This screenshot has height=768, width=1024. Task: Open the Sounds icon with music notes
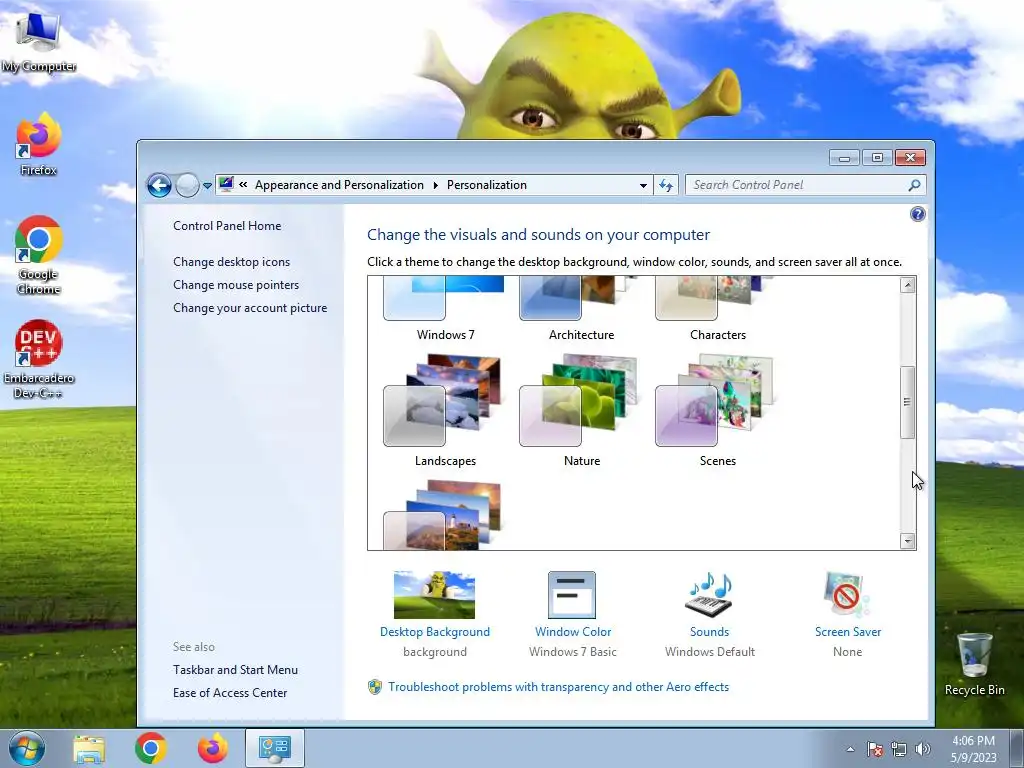pyautogui.click(x=709, y=594)
